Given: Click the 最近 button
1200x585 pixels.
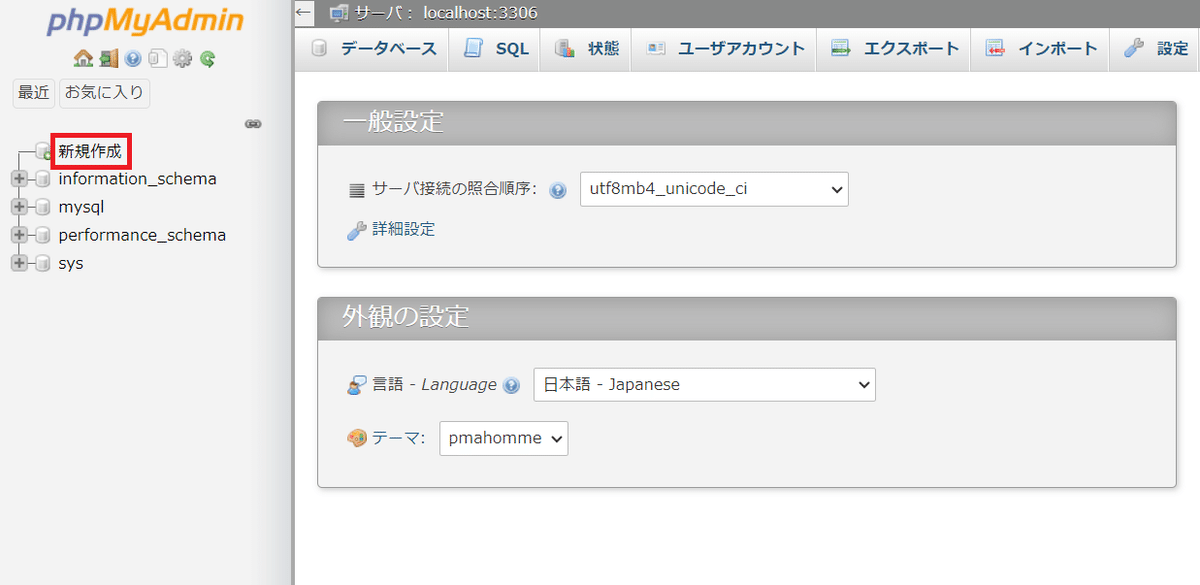Looking at the screenshot, I should pyautogui.click(x=33, y=93).
